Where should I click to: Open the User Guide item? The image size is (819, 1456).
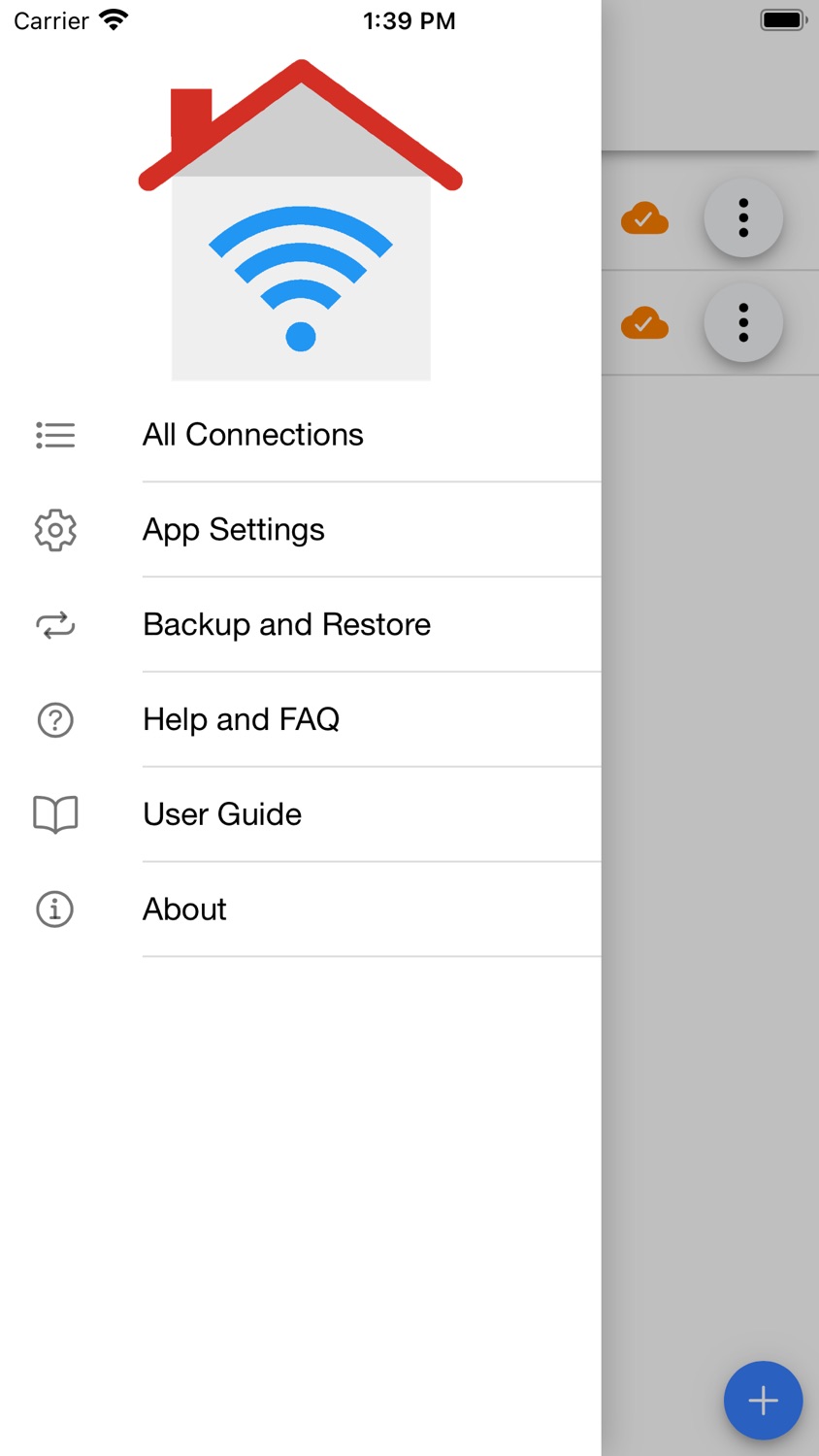pyautogui.click(x=301, y=814)
